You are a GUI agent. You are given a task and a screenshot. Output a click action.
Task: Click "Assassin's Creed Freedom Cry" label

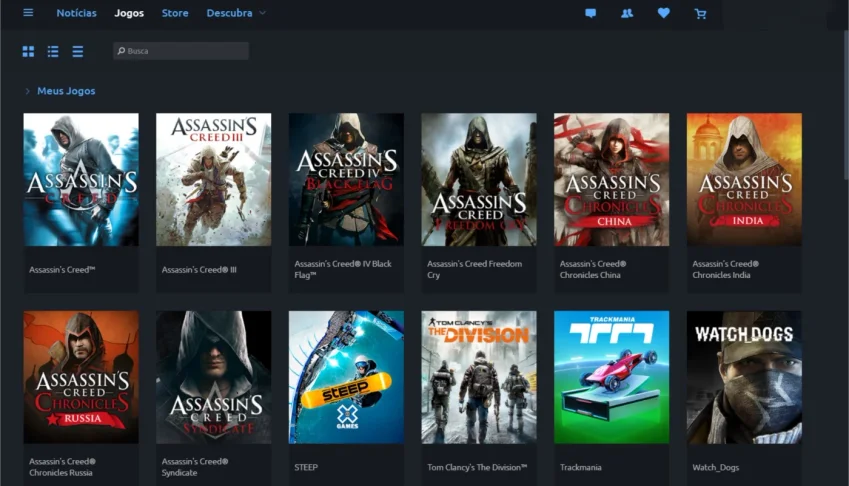coord(474,270)
